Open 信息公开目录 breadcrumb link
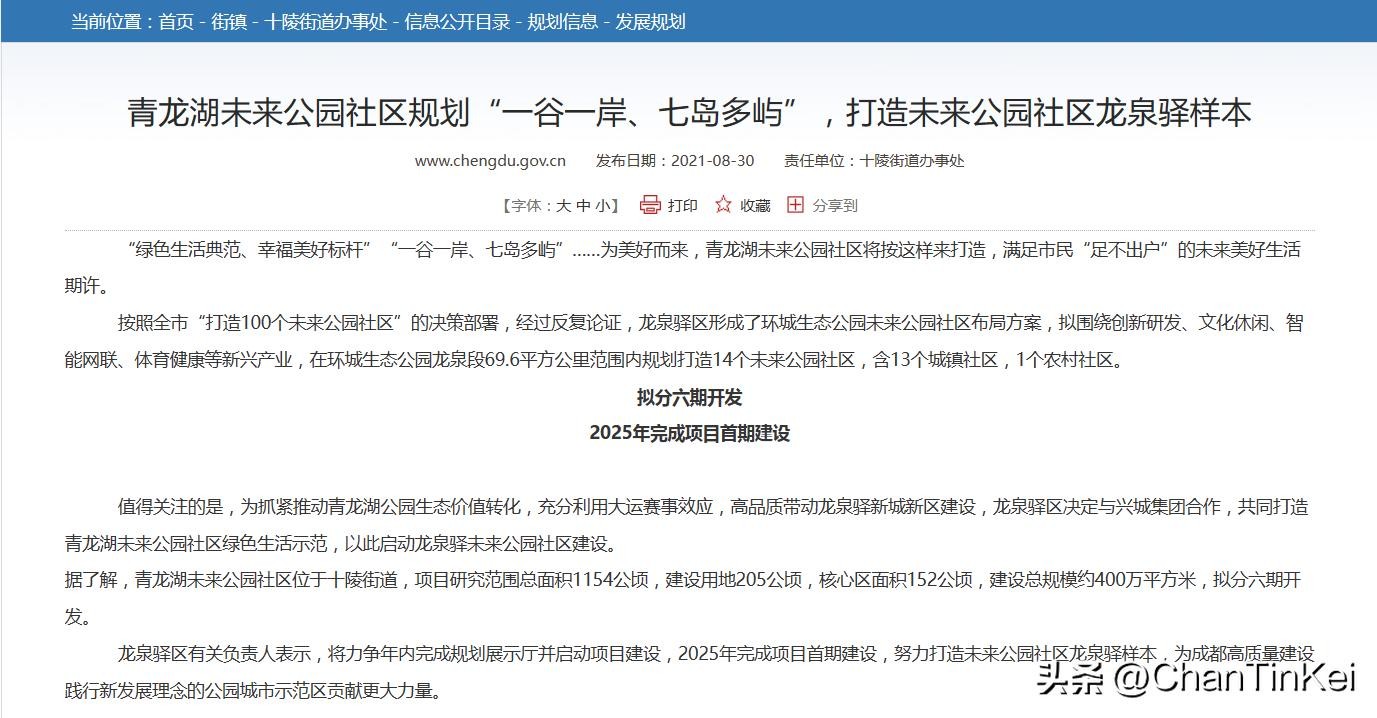Screen dimensions: 1377x718 [457, 21]
